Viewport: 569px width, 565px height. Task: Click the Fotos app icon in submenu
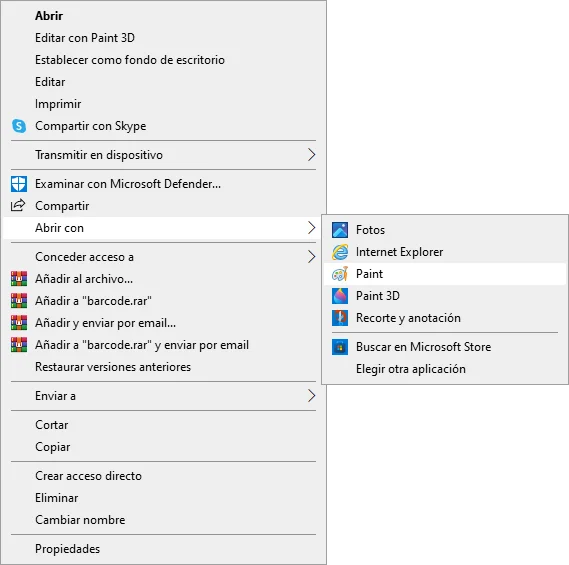[340, 230]
